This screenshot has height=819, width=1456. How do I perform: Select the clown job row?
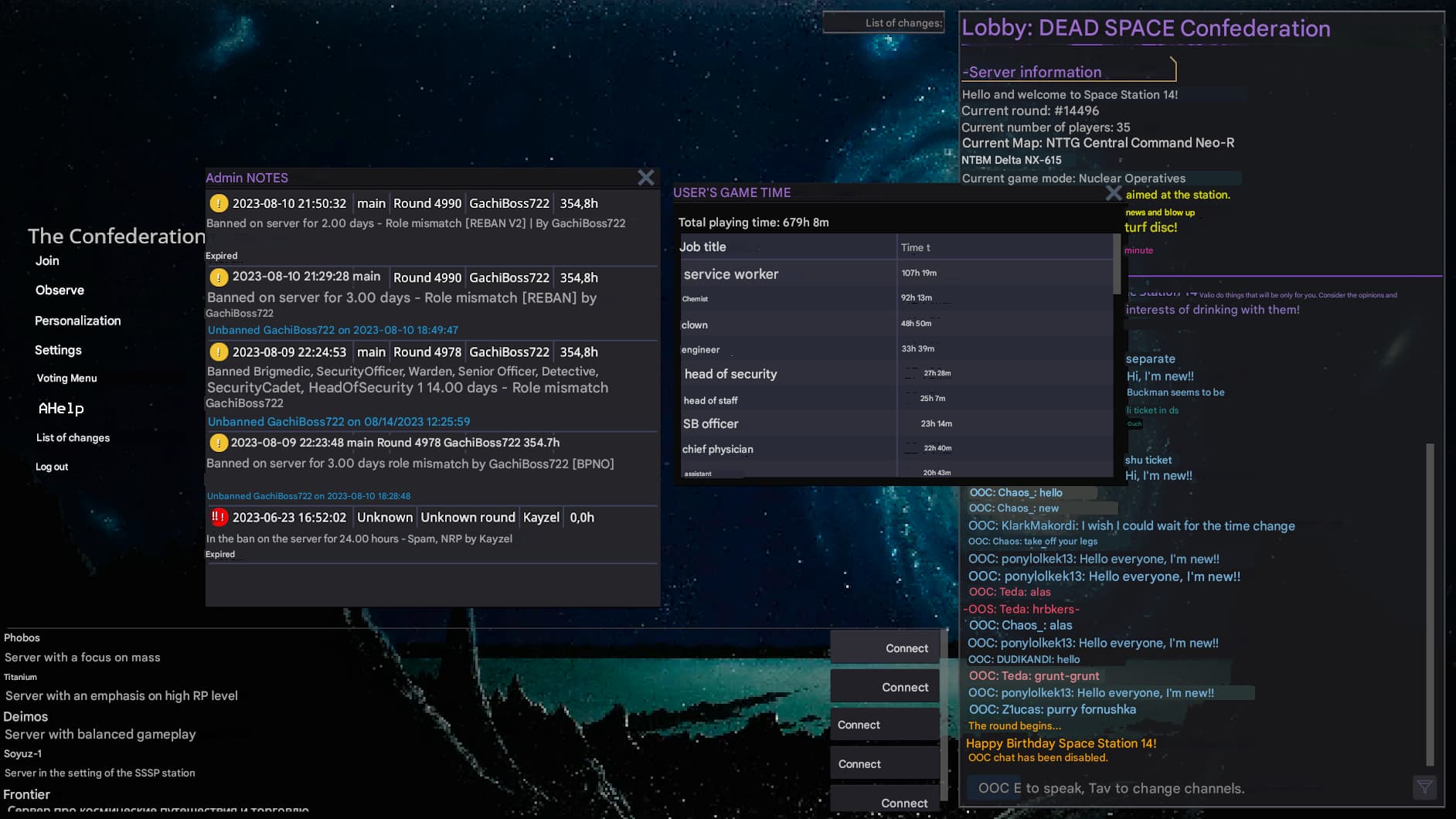click(895, 324)
